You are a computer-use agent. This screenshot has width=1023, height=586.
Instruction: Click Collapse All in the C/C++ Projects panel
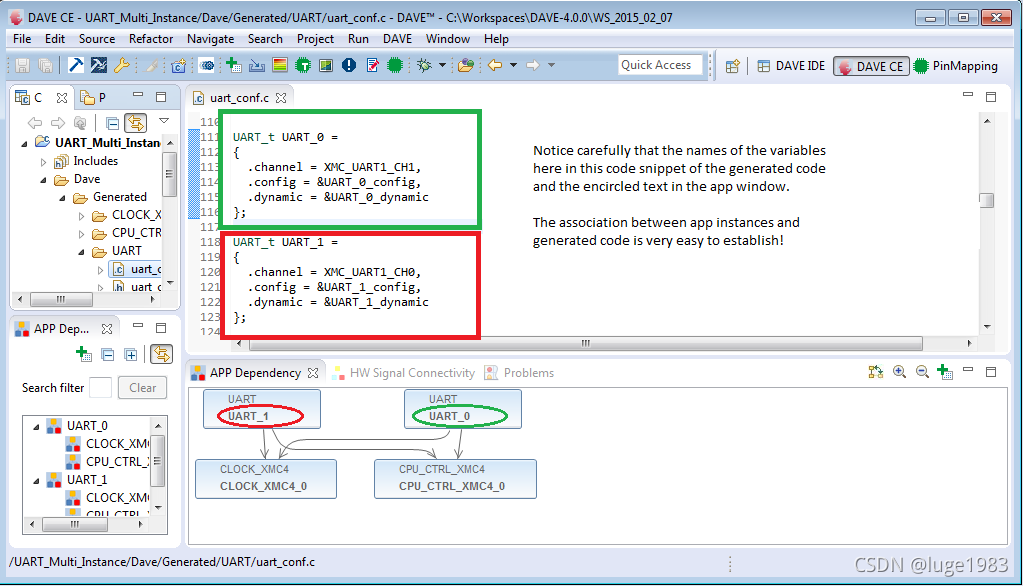point(112,123)
